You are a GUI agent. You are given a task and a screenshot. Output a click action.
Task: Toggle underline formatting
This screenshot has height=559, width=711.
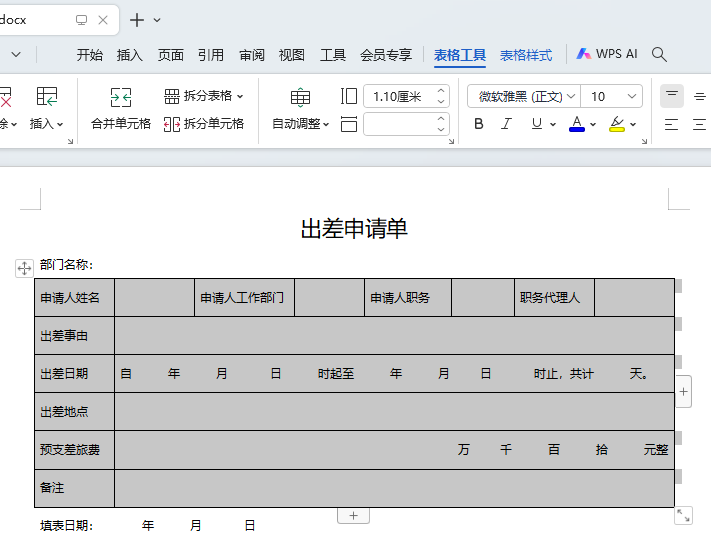coord(537,124)
